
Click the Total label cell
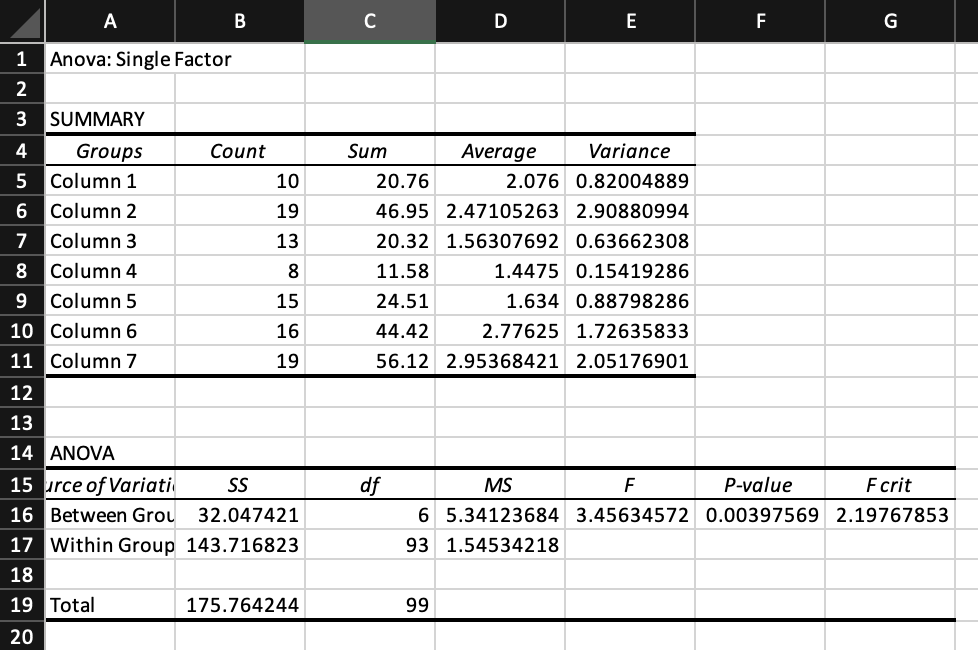110,604
